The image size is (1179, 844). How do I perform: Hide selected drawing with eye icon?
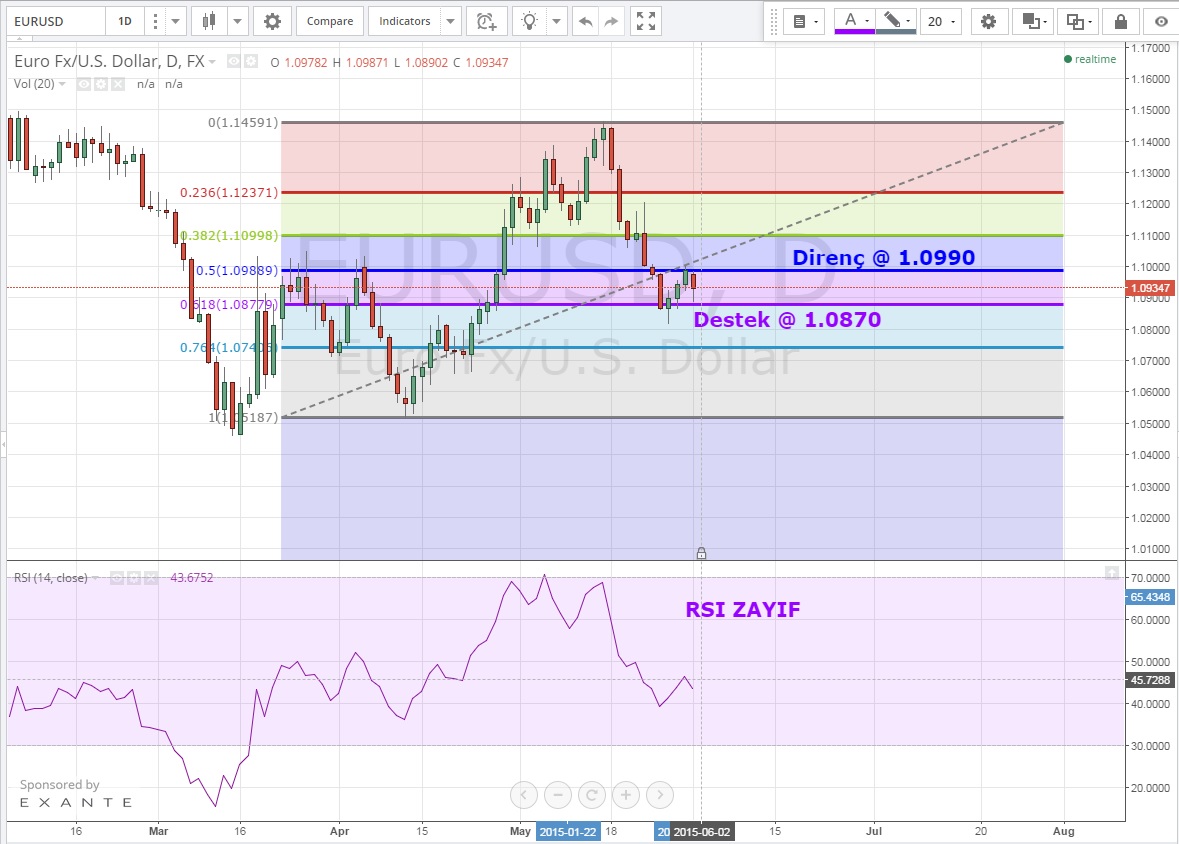[x=1160, y=21]
